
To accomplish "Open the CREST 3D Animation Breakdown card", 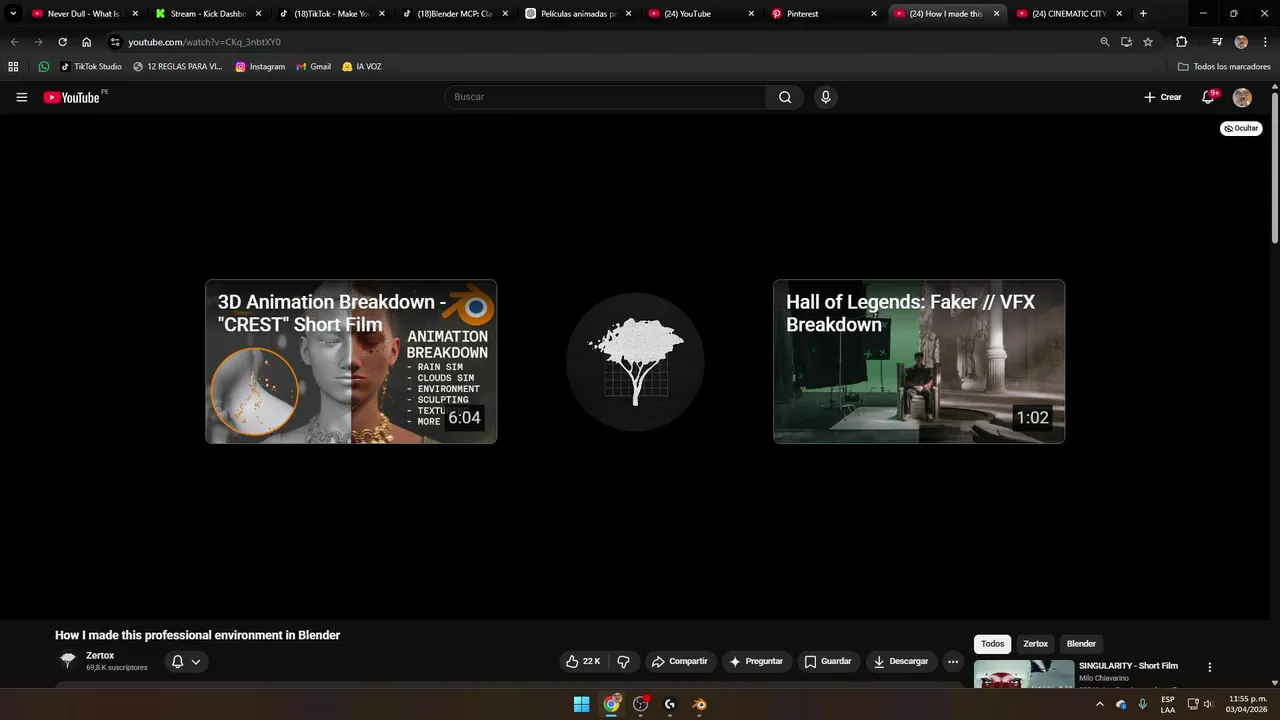I will click(351, 361).
